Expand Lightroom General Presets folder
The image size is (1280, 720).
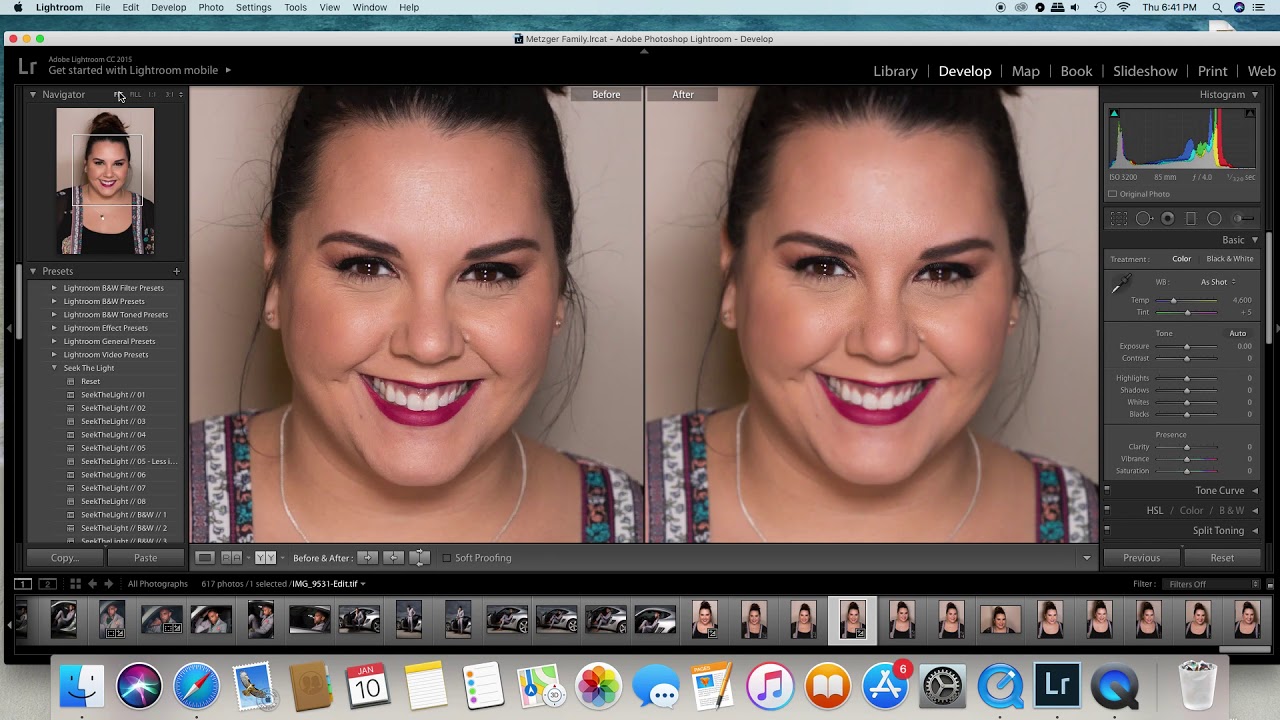(x=54, y=341)
